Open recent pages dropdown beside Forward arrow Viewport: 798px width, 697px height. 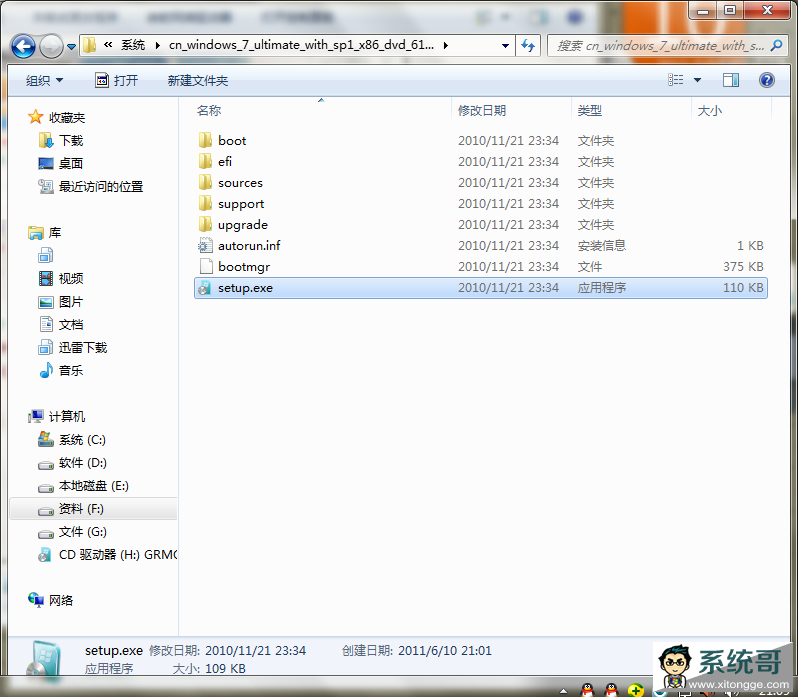72,47
